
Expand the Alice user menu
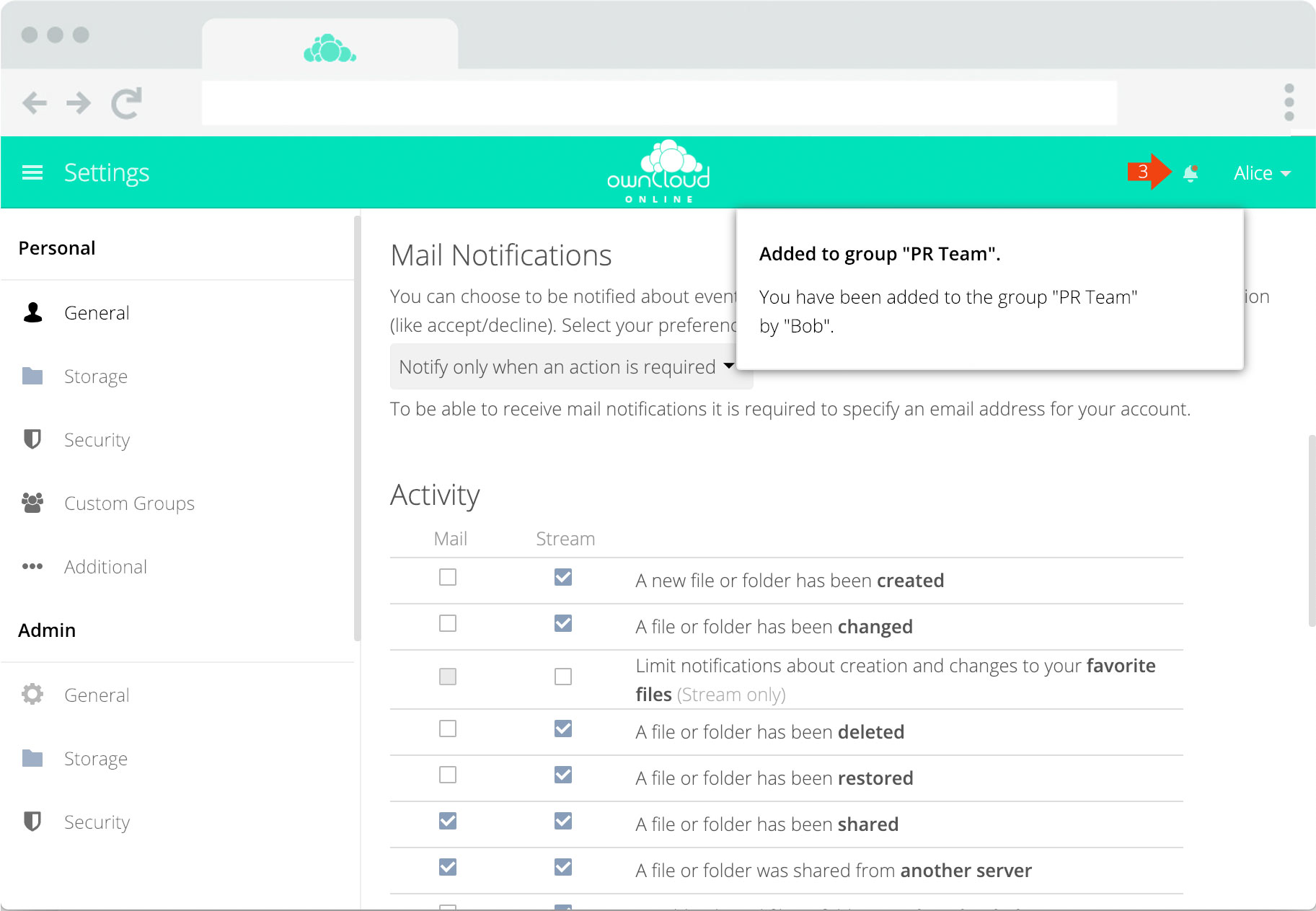(x=1261, y=173)
